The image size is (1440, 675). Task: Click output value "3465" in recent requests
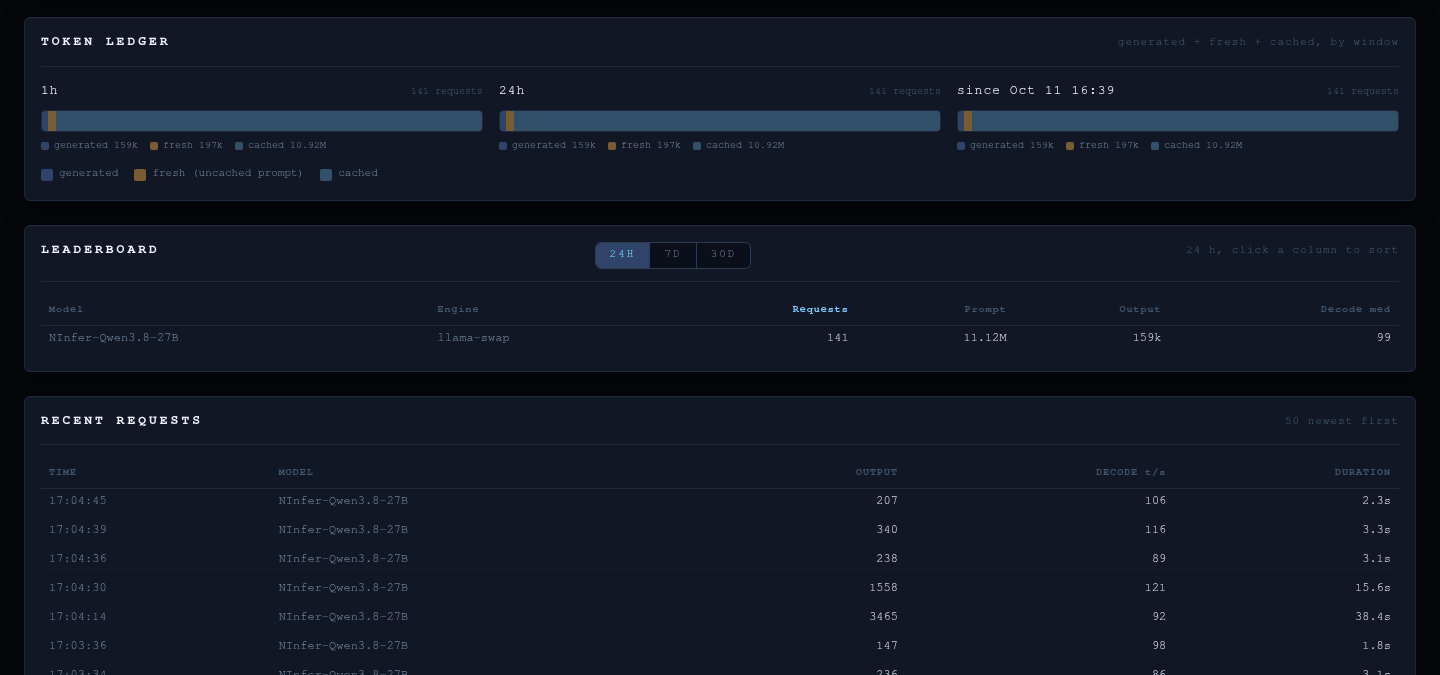pos(884,617)
